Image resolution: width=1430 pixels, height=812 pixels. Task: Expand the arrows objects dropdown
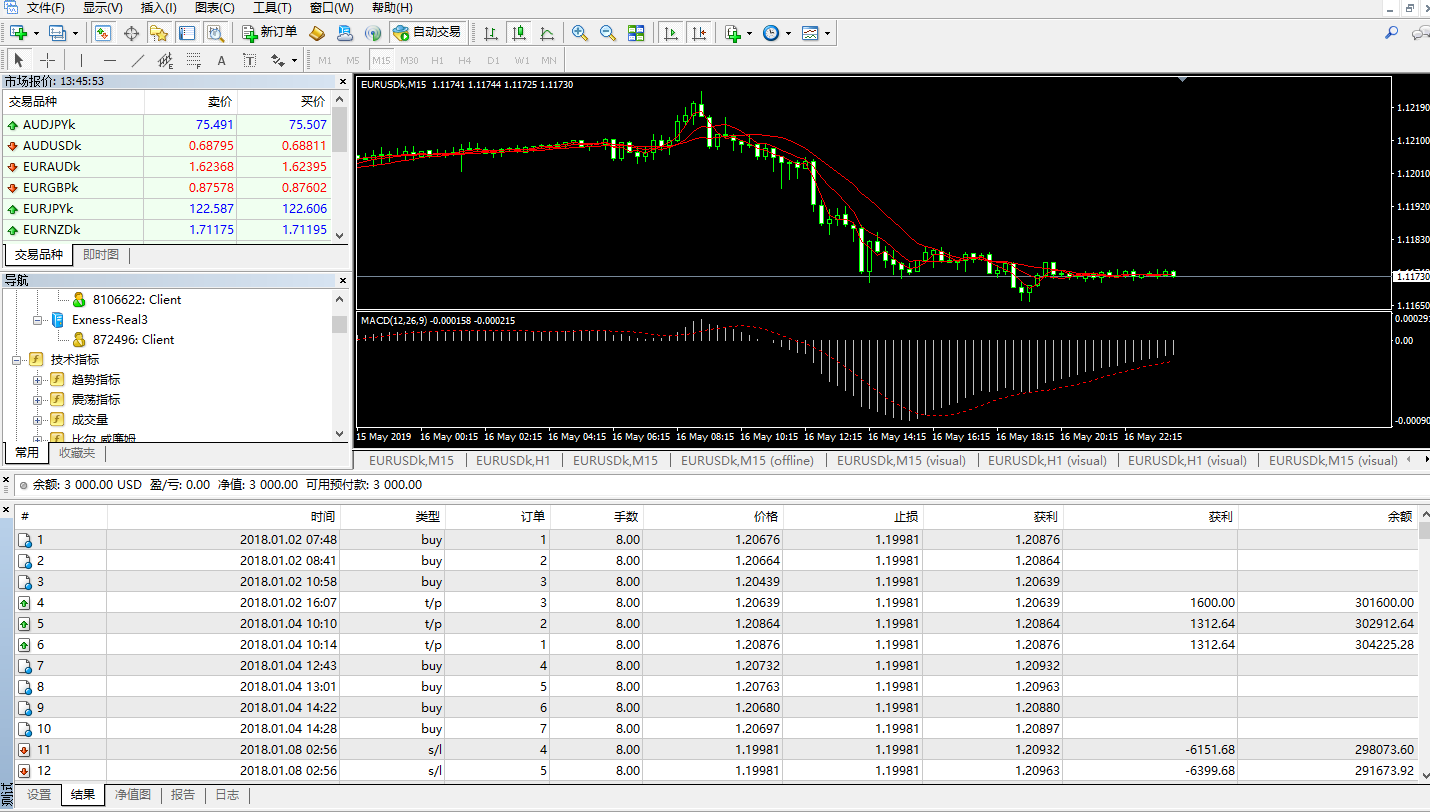pos(294,60)
